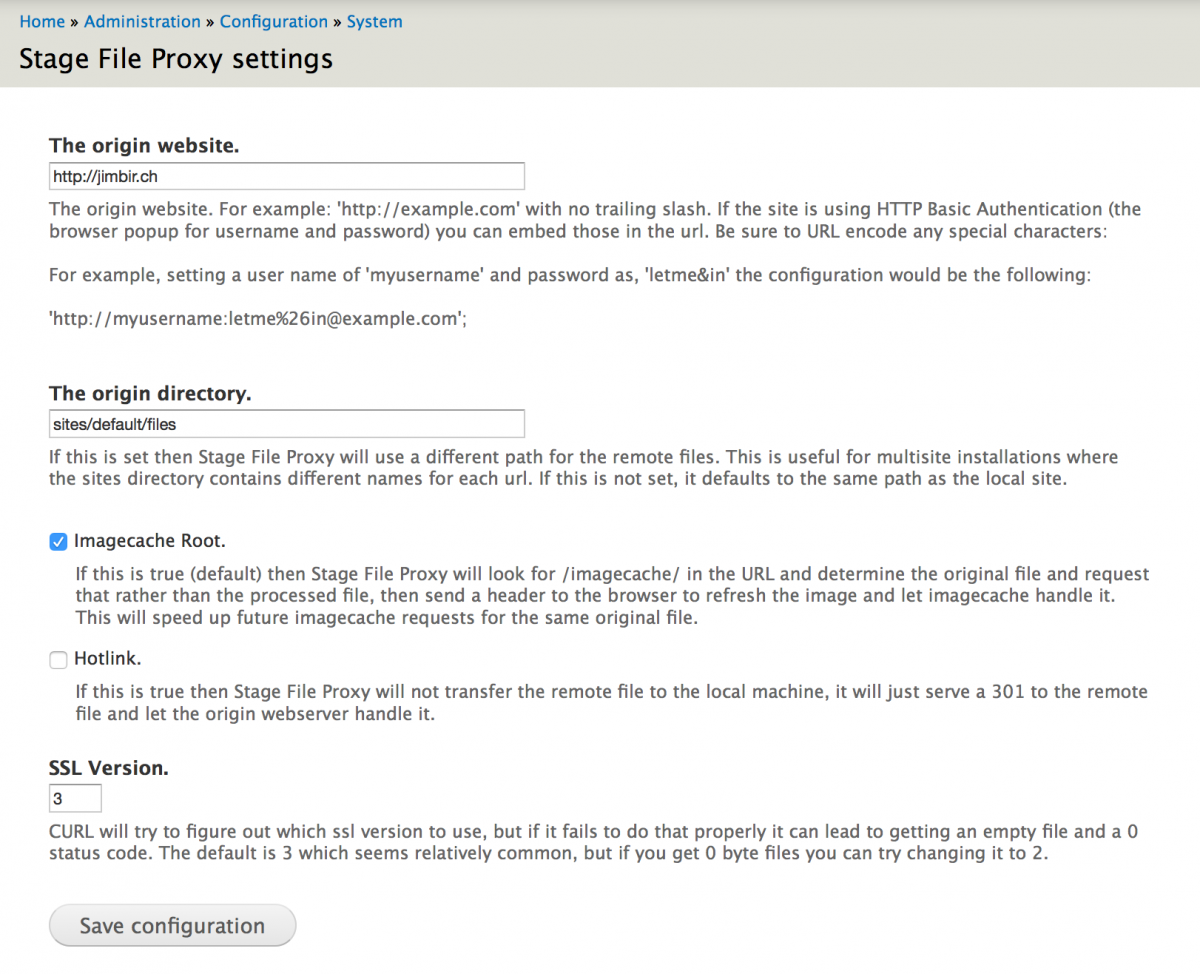The height and width of the screenshot is (974, 1200).
Task: Navigate to the Configuration breadcrumb
Action: [x=274, y=21]
